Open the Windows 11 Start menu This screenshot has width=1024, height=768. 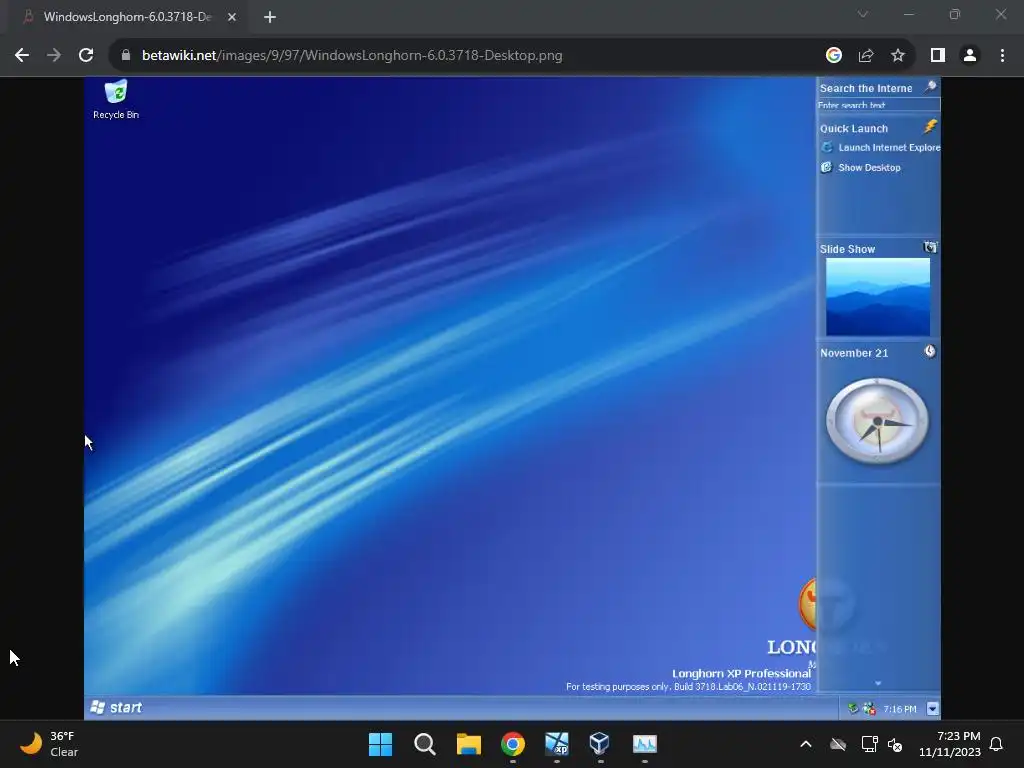[380, 744]
